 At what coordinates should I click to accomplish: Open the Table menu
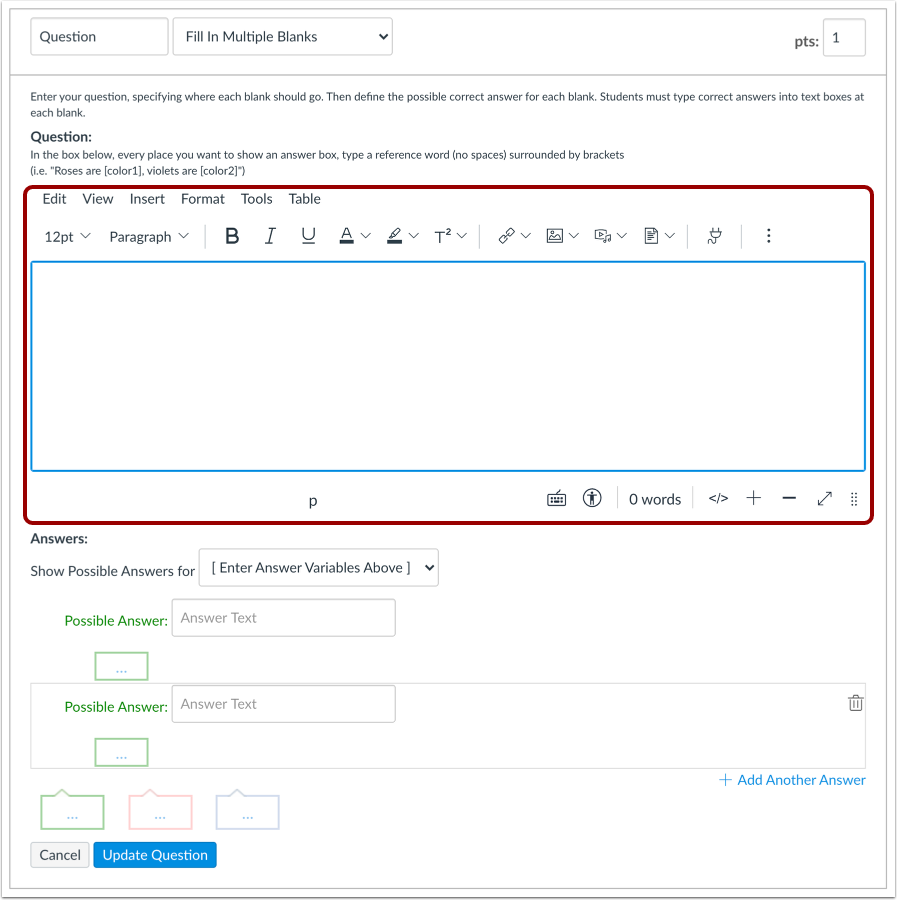pyautogui.click(x=304, y=199)
